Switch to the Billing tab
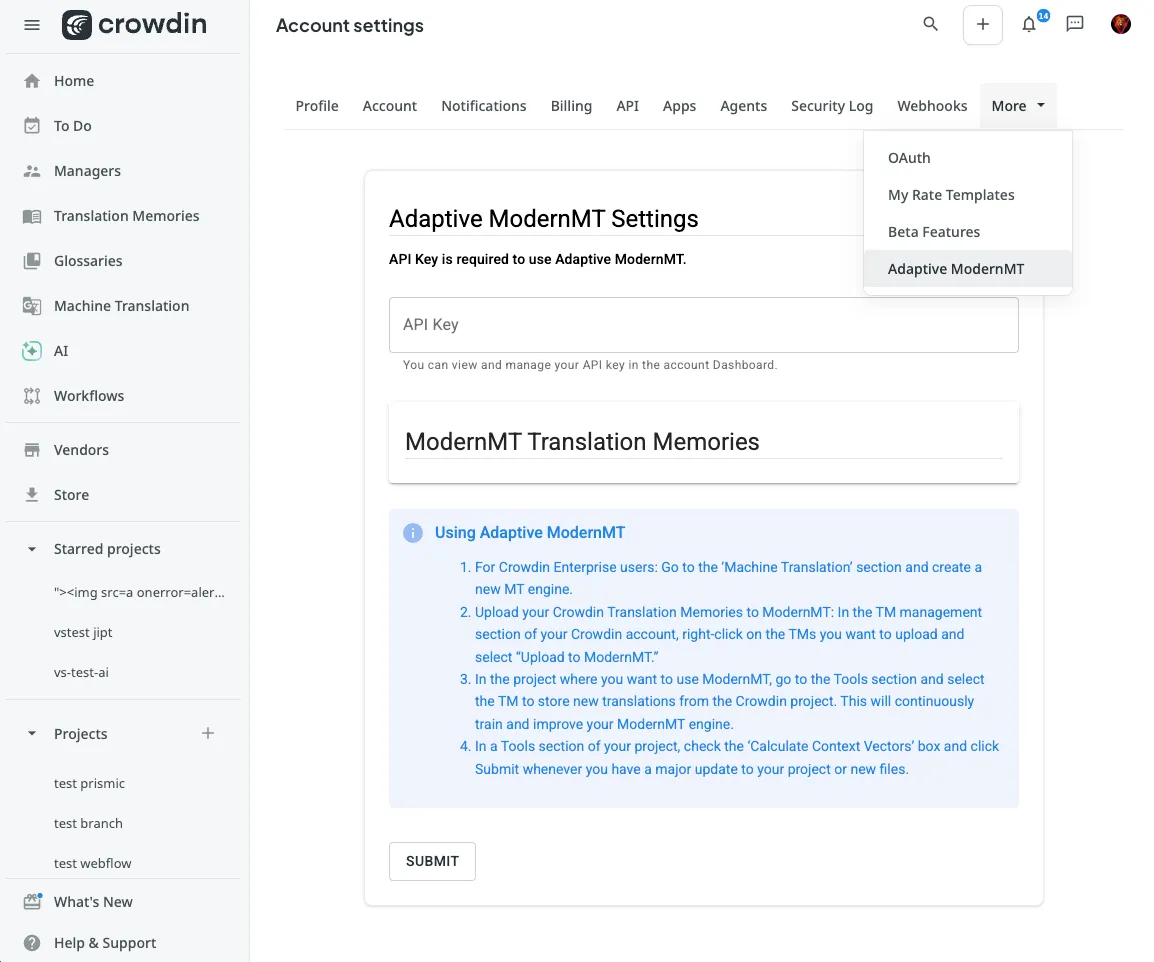Viewport: 1154px width, 962px height. [x=571, y=105]
